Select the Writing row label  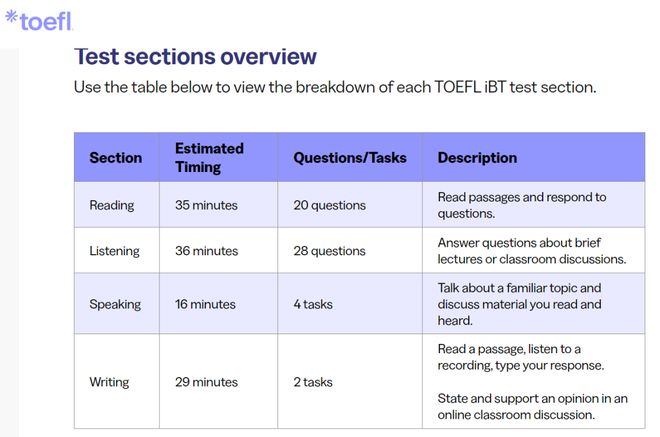click(109, 382)
